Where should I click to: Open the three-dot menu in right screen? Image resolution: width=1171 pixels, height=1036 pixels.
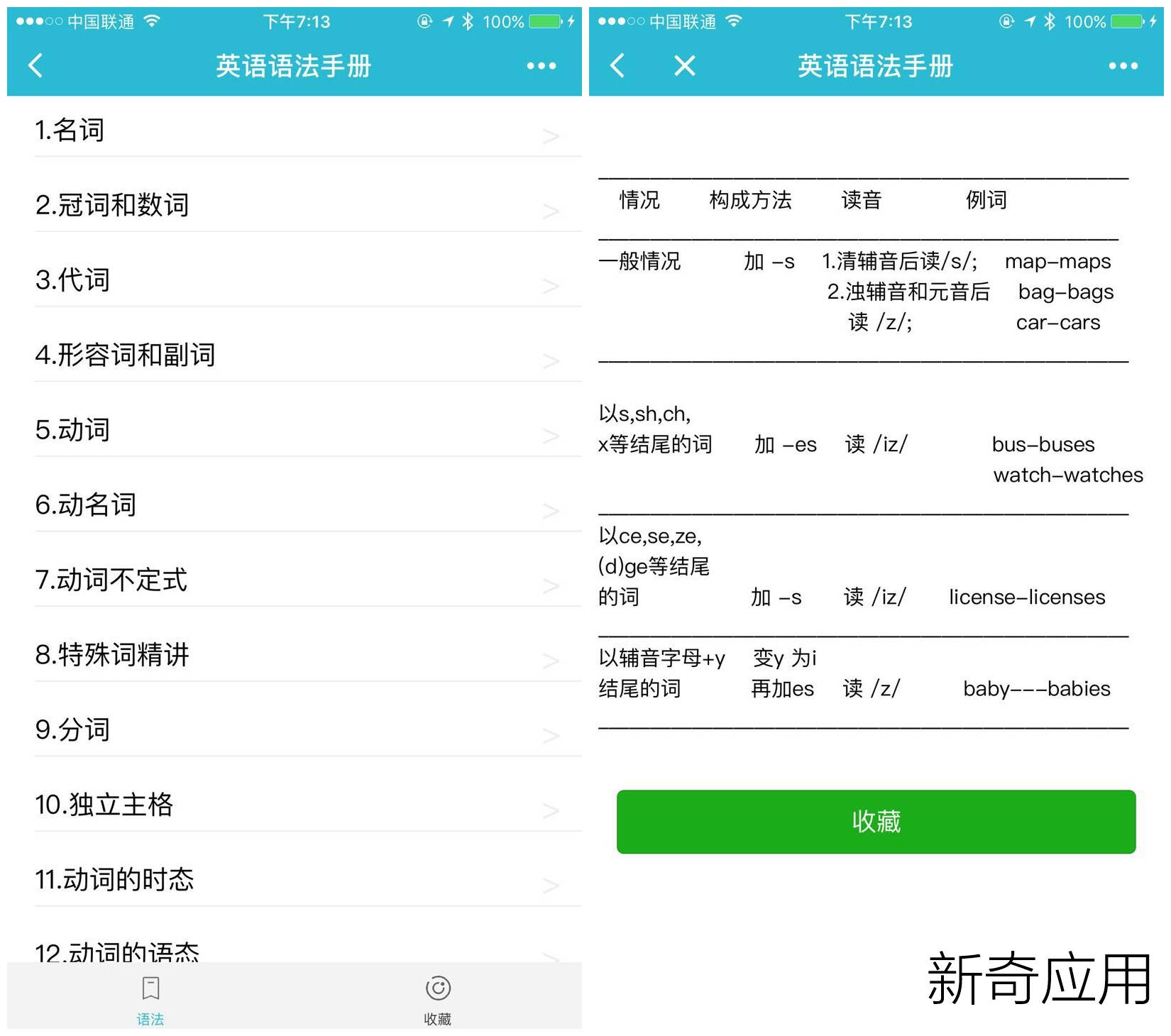pos(1123,66)
